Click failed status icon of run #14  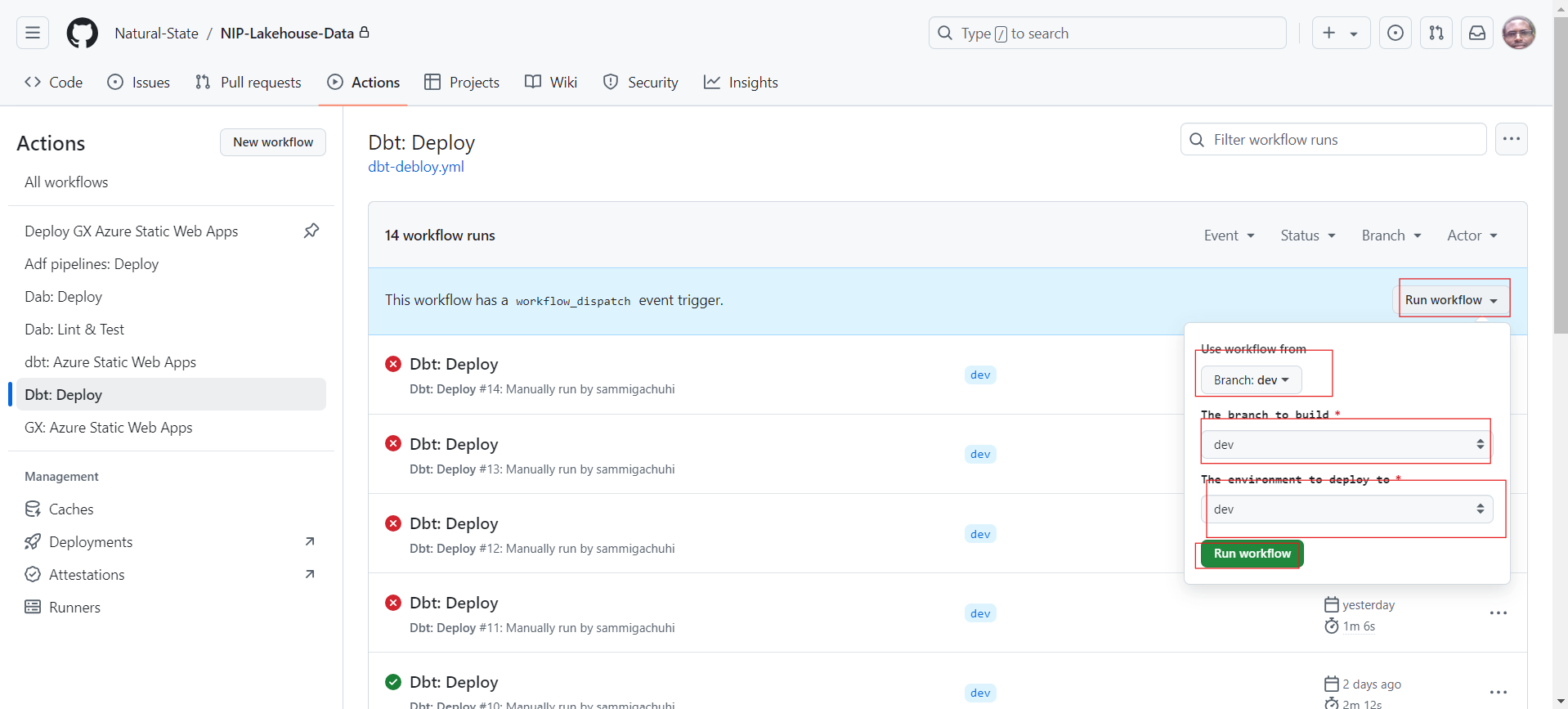tap(393, 364)
